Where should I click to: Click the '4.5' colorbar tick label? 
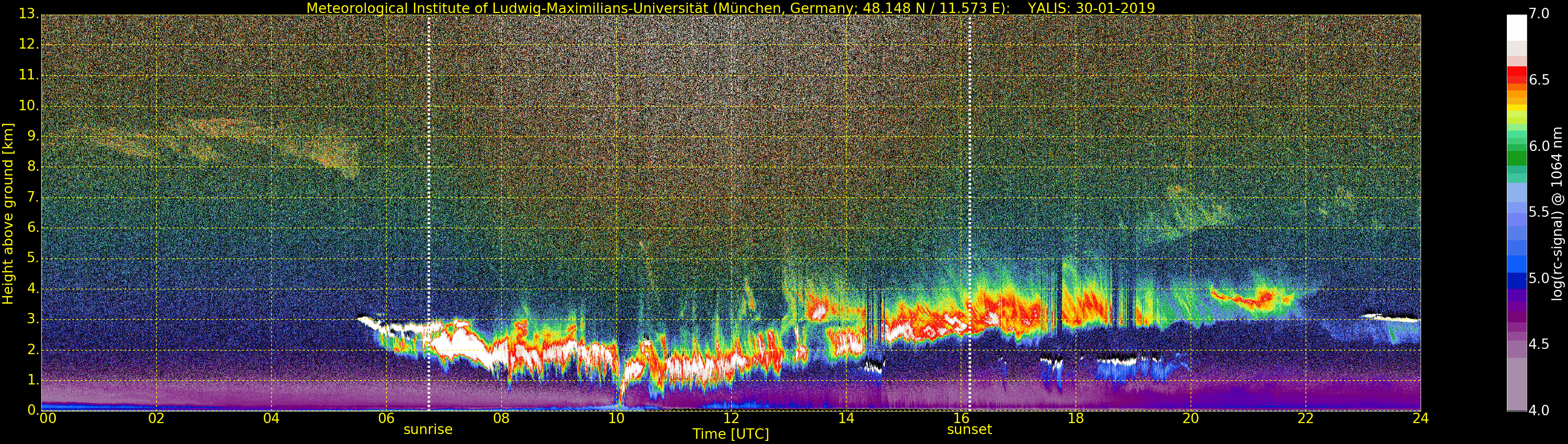point(1539,344)
